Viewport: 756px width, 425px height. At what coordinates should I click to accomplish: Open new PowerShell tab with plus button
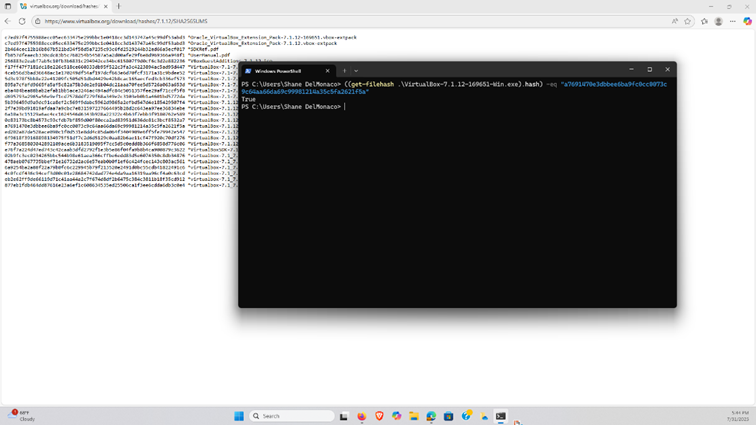(x=344, y=71)
